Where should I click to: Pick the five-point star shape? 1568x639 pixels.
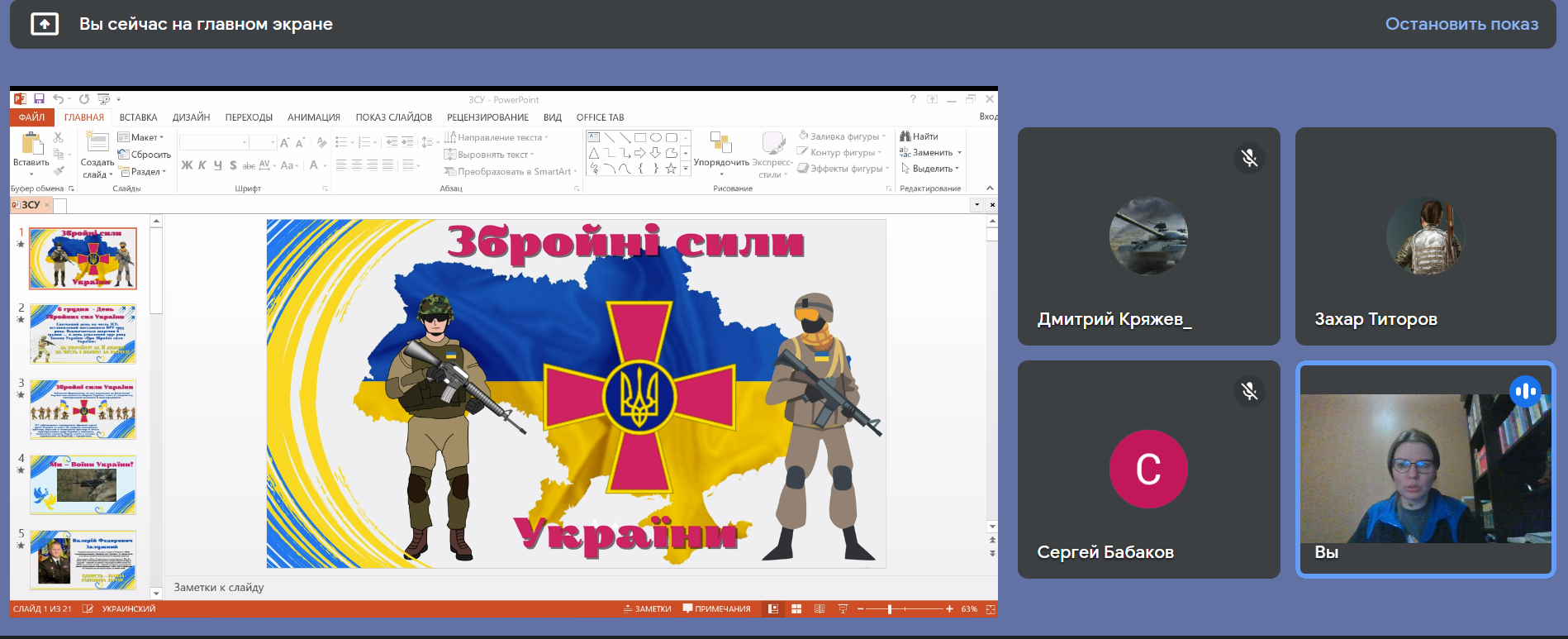(x=671, y=169)
